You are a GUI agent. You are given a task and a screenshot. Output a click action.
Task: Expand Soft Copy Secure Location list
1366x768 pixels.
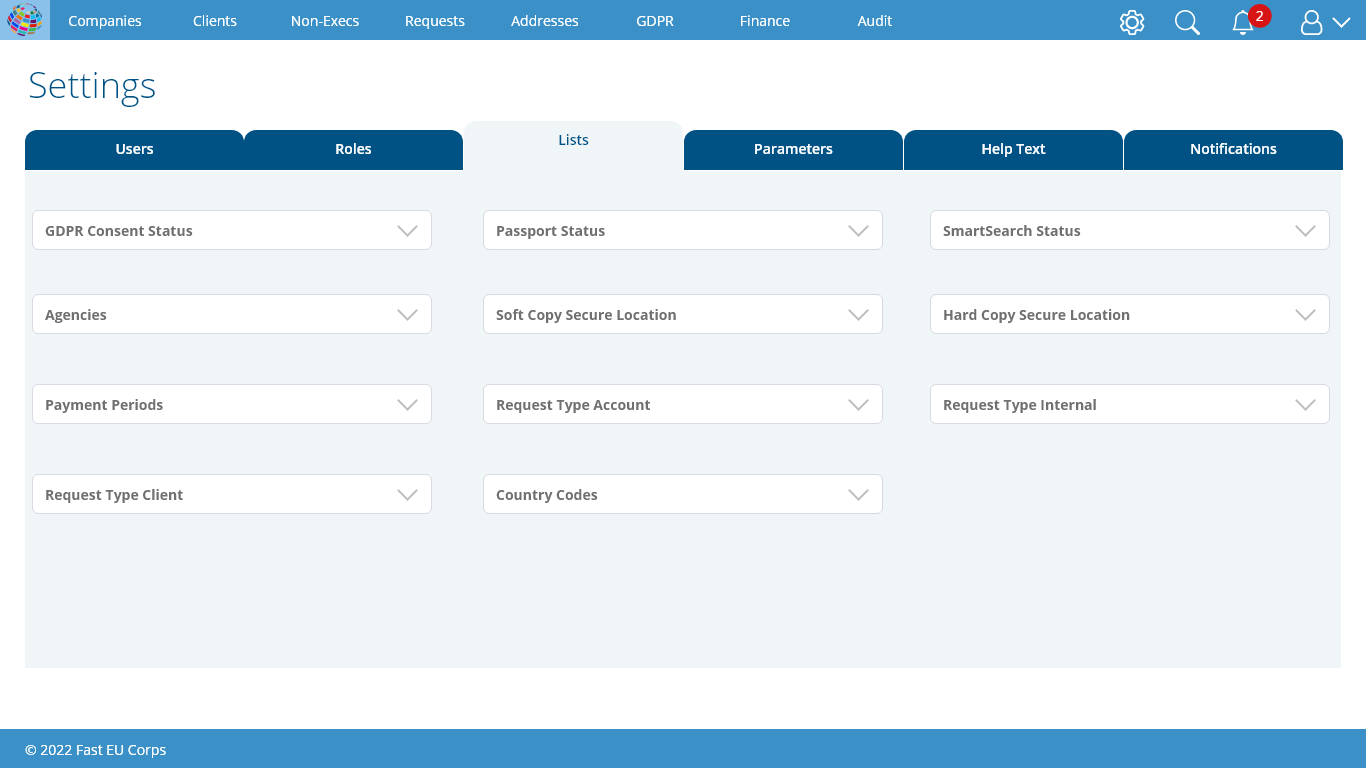683,314
